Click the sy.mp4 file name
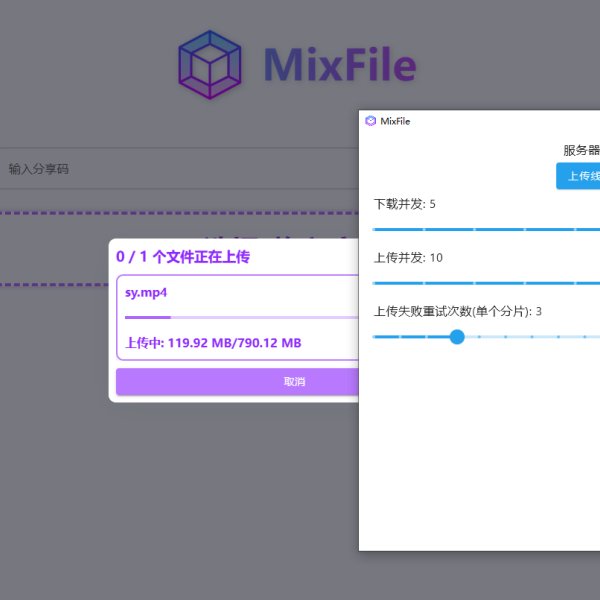 pyautogui.click(x=146, y=293)
